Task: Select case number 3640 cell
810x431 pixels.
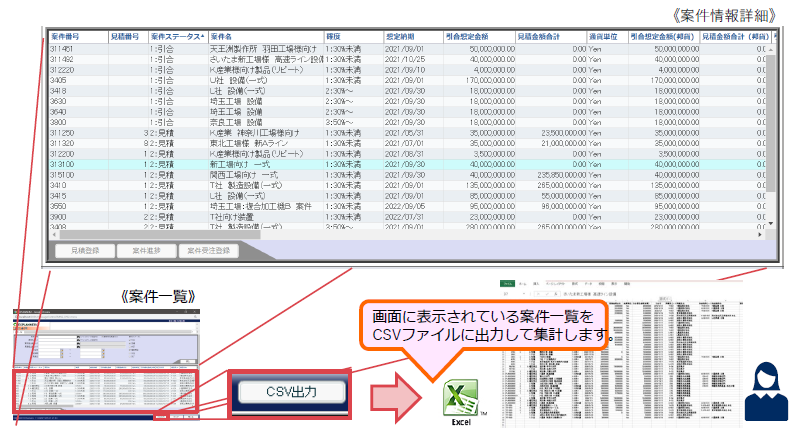Action: pyautogui.click(x=78, y=112)
